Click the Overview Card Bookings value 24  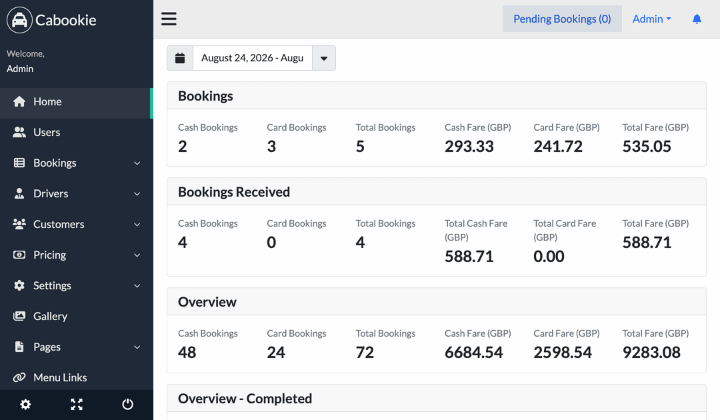click(276, 352)
